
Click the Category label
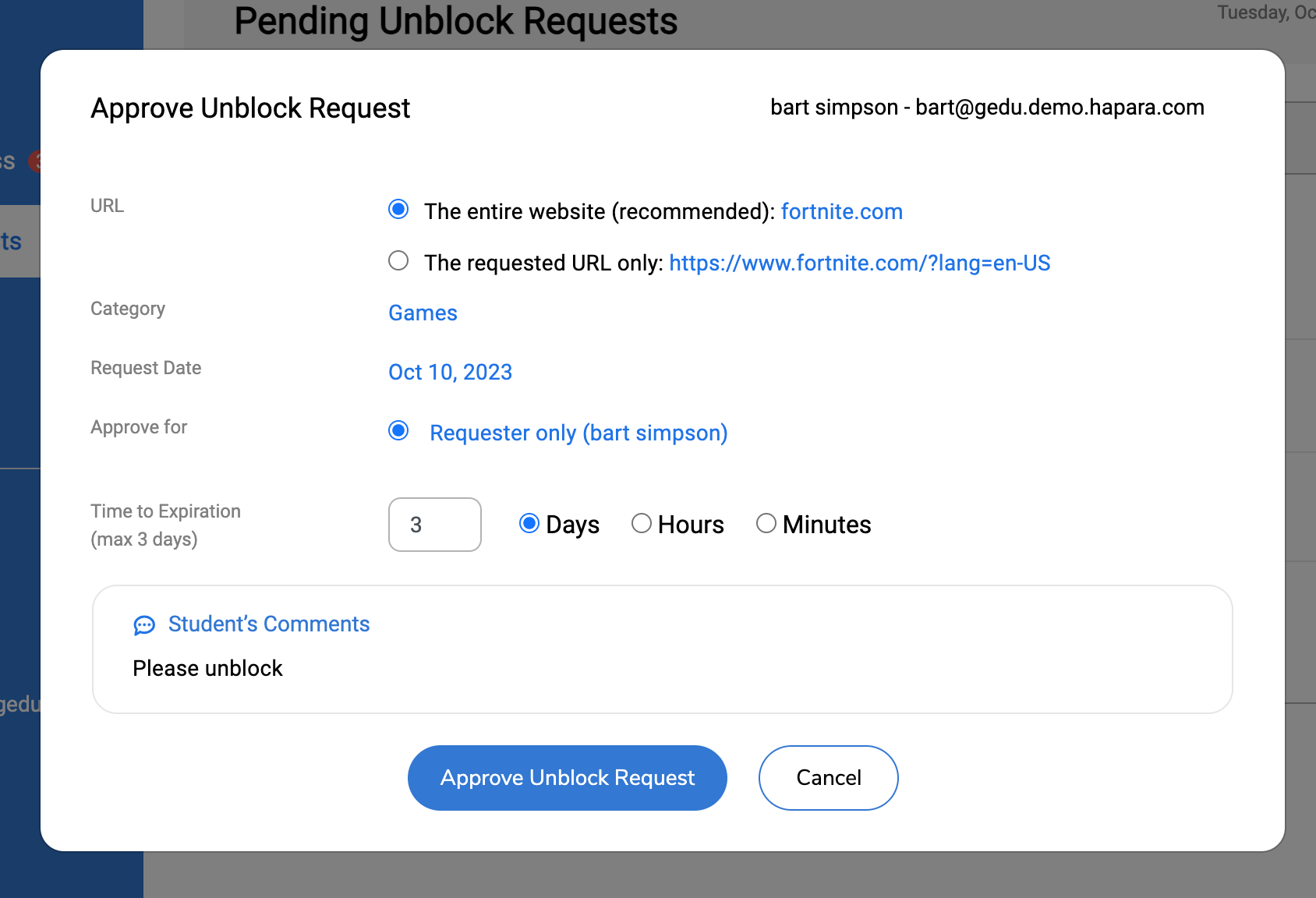(128, 309)
